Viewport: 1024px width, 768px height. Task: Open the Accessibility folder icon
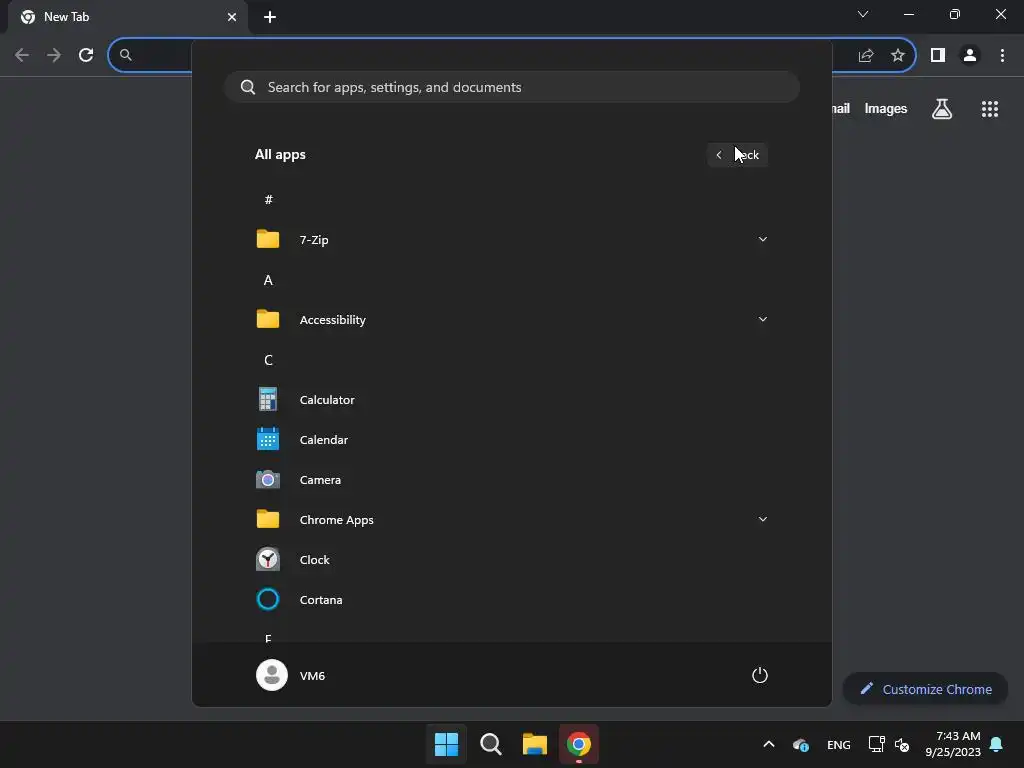click(268, 319)
